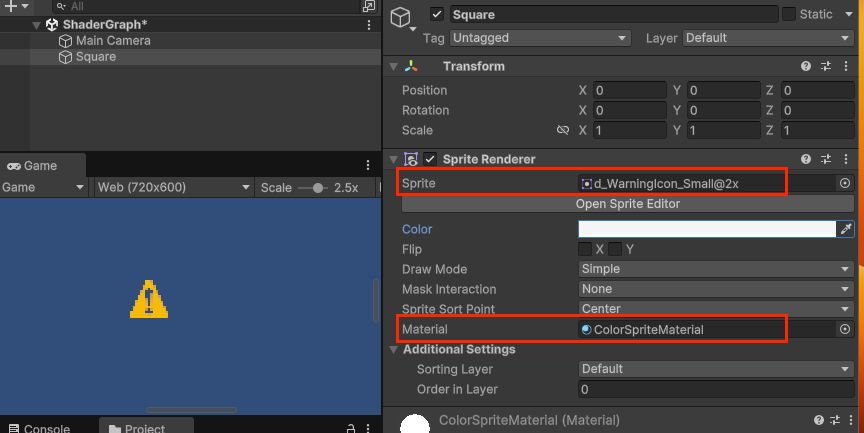Click the d_WarningIcon_Small@2x sprite field
The image size is (864, 433).
(x=707, y=183)
